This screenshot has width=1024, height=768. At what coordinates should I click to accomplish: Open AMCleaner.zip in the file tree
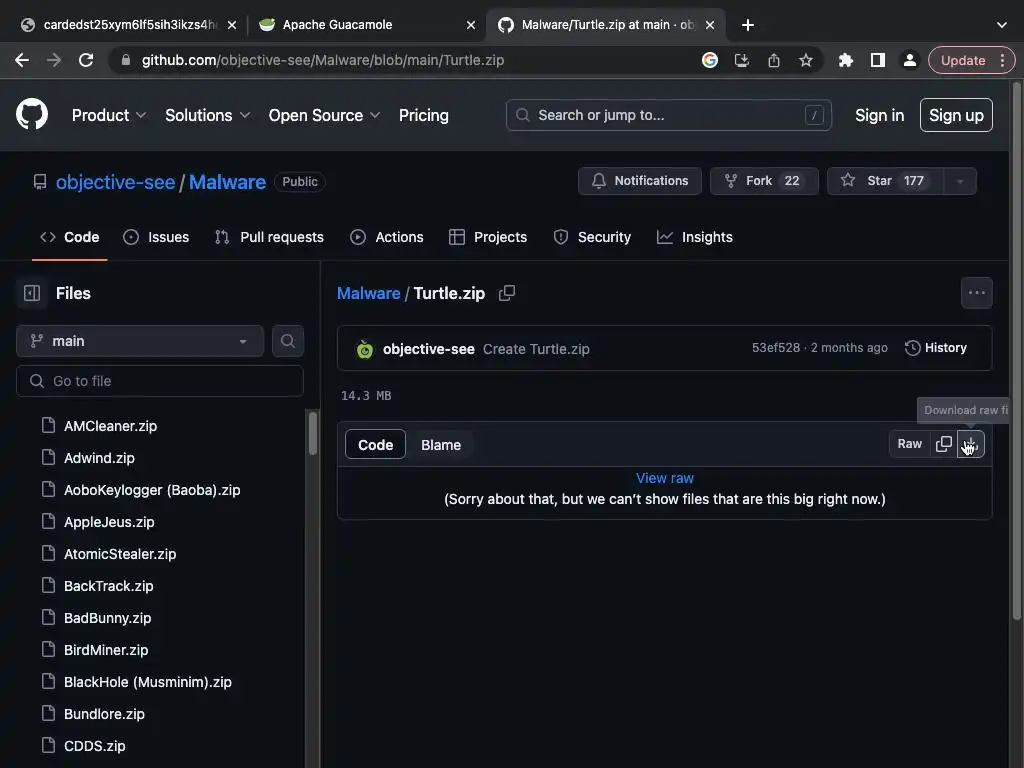[110, 426]
